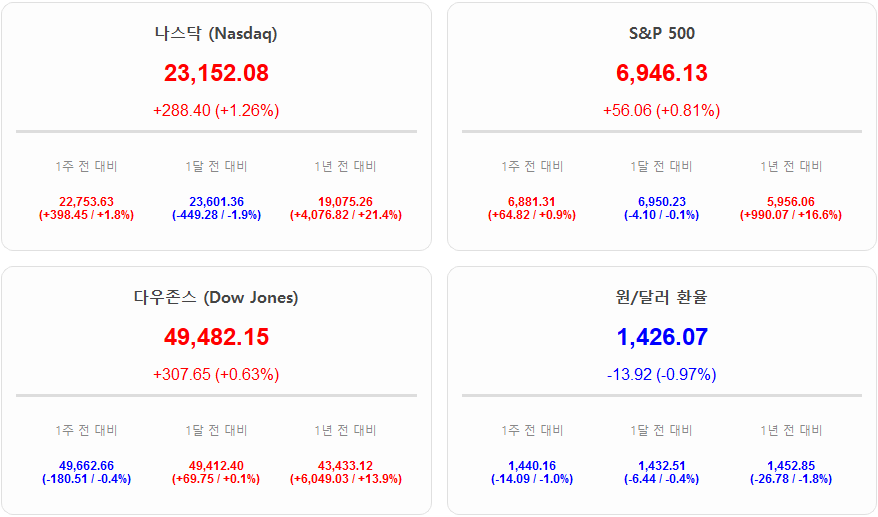Click the 1주 전 대비 label under Nasdaq
This screenshot has height=517, width=878.
click(86, 167)
